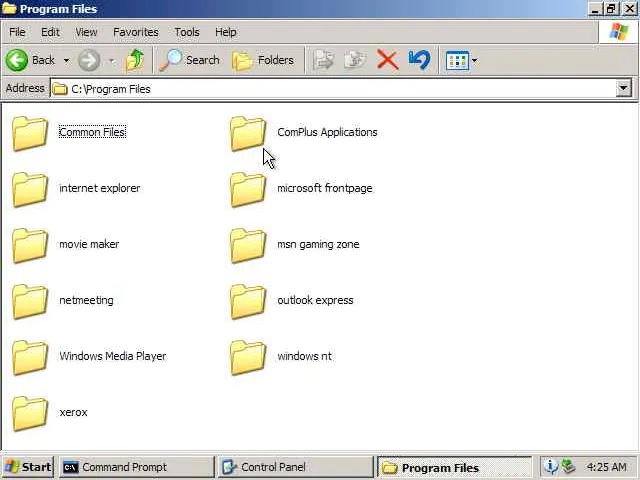The image size is (640, 480).
Task: Open the Favorites menu
Action: pyautogui.click(x=136, y=32)
